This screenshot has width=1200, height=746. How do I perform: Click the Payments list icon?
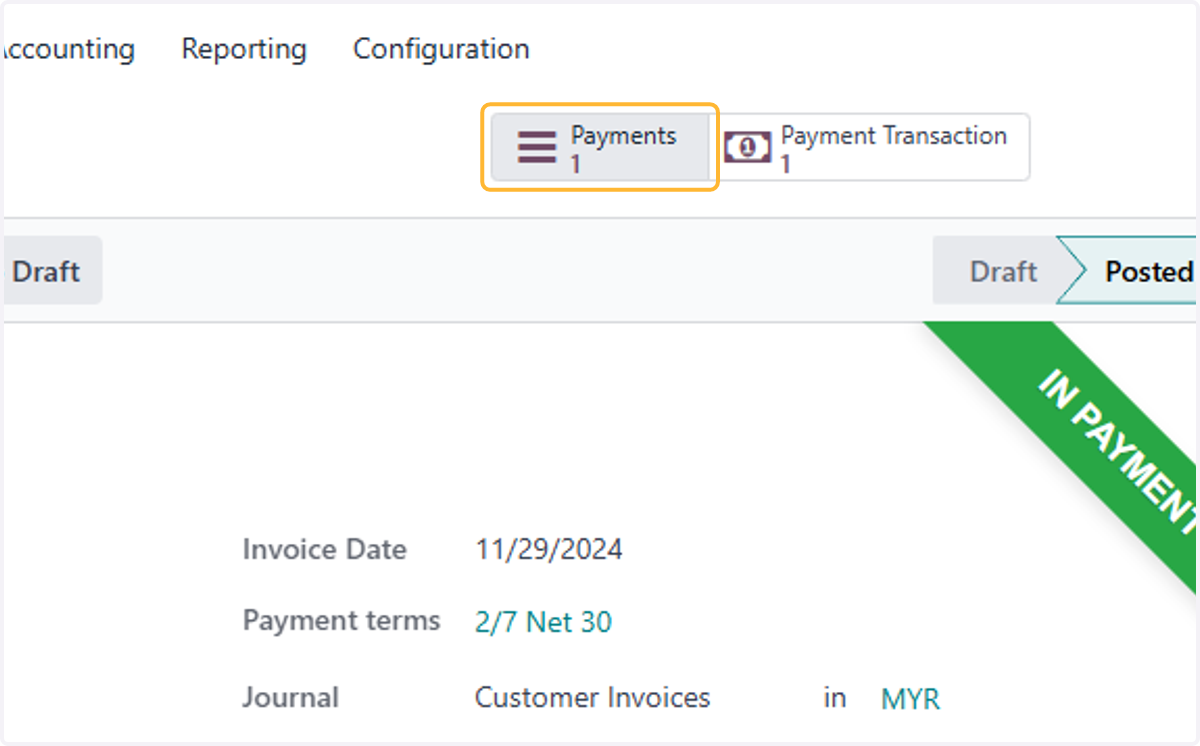(537, 147)
